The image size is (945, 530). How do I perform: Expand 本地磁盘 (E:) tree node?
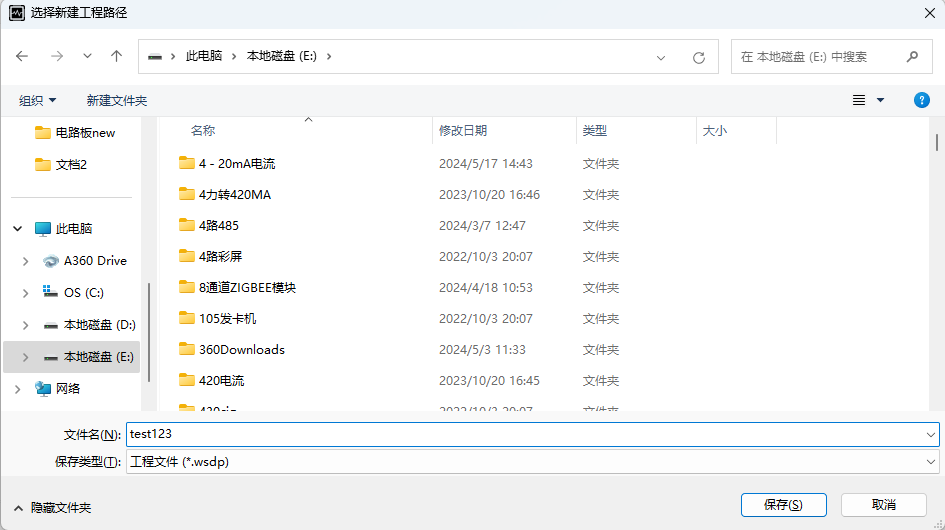[25, 357]
